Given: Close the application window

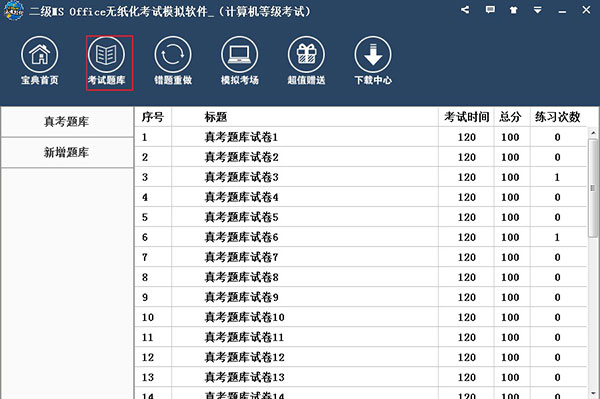Looking at the screenshot, I should (586, 10).
